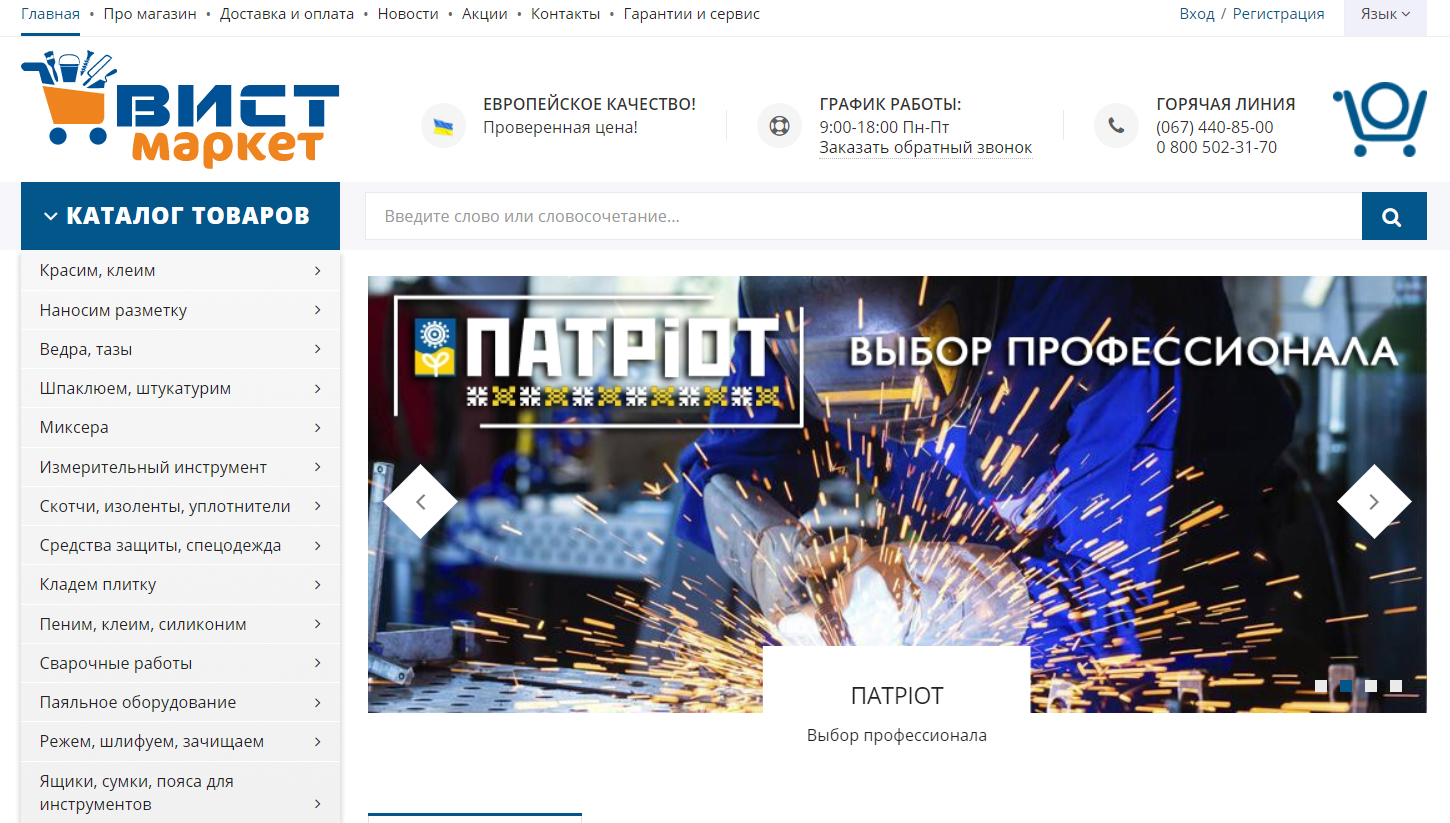This screenshot has width=1450, height=823.
Task: Open Скотчи, изоленты, уплотнители category
Action: (165, 506)
